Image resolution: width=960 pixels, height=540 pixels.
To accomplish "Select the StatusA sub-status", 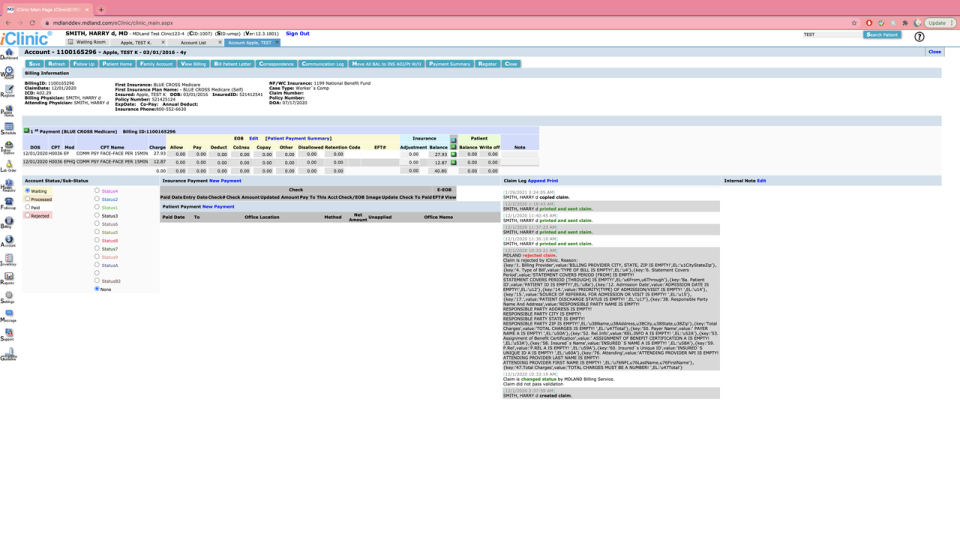I will pos(97,265).
